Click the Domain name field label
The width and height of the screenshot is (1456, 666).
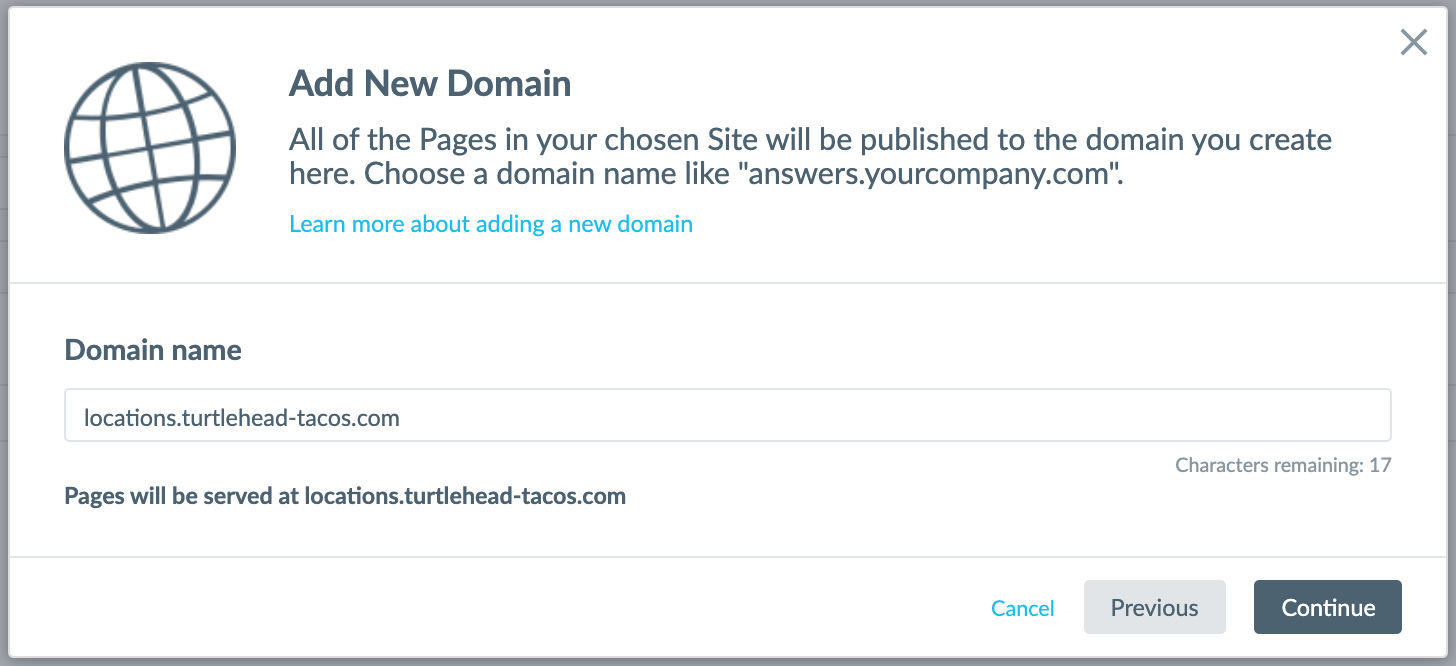point(153,350)
